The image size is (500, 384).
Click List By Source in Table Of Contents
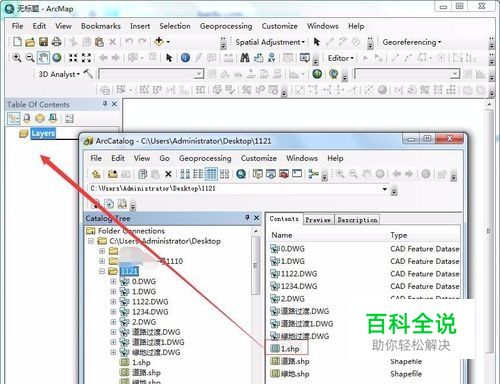point(27,118)
